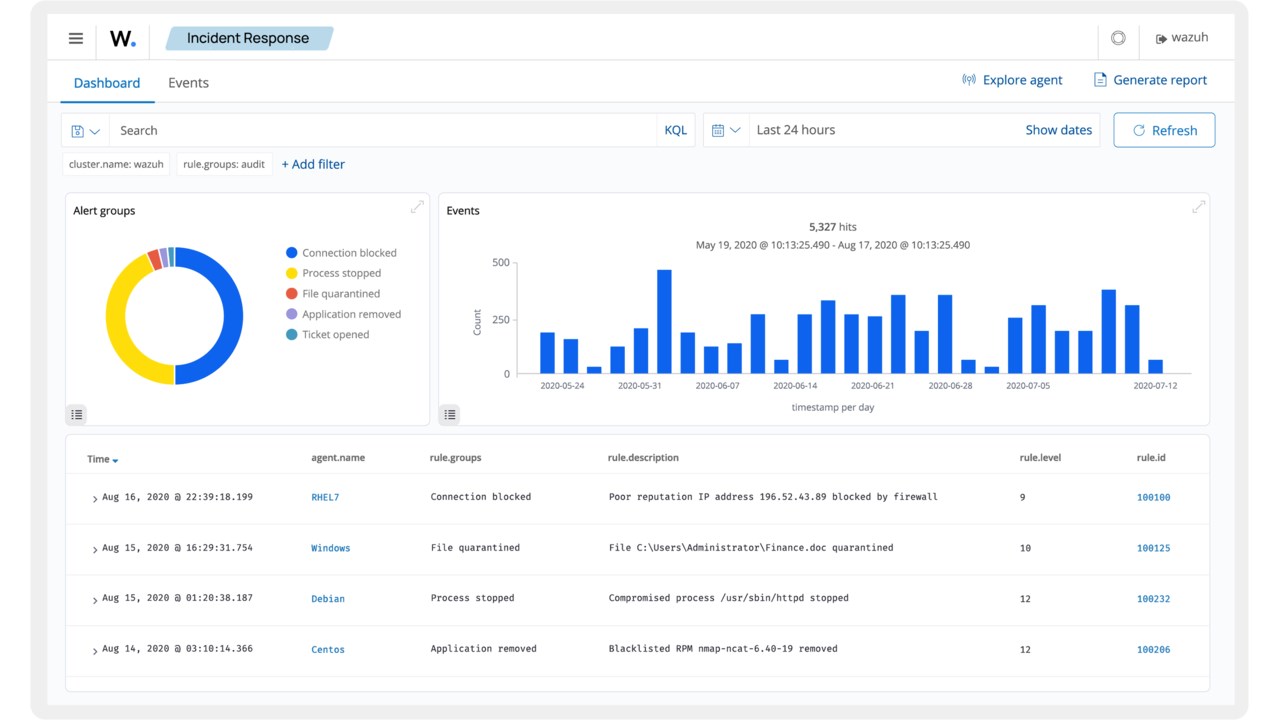The width and height of the screenshot is (1280, 720).
Task: Select the Dashboard tab
Action: click(107, 83)
